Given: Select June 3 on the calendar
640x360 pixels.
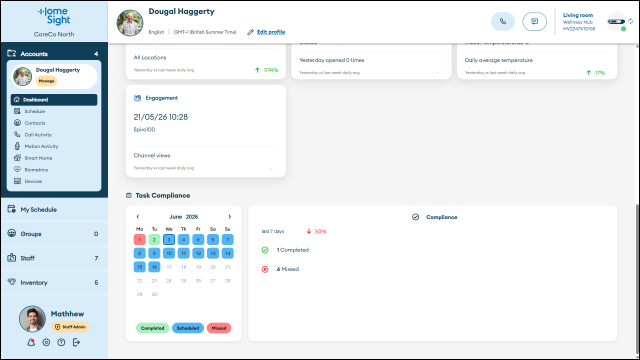Looking at the screenshot, I should pos(169,240).
